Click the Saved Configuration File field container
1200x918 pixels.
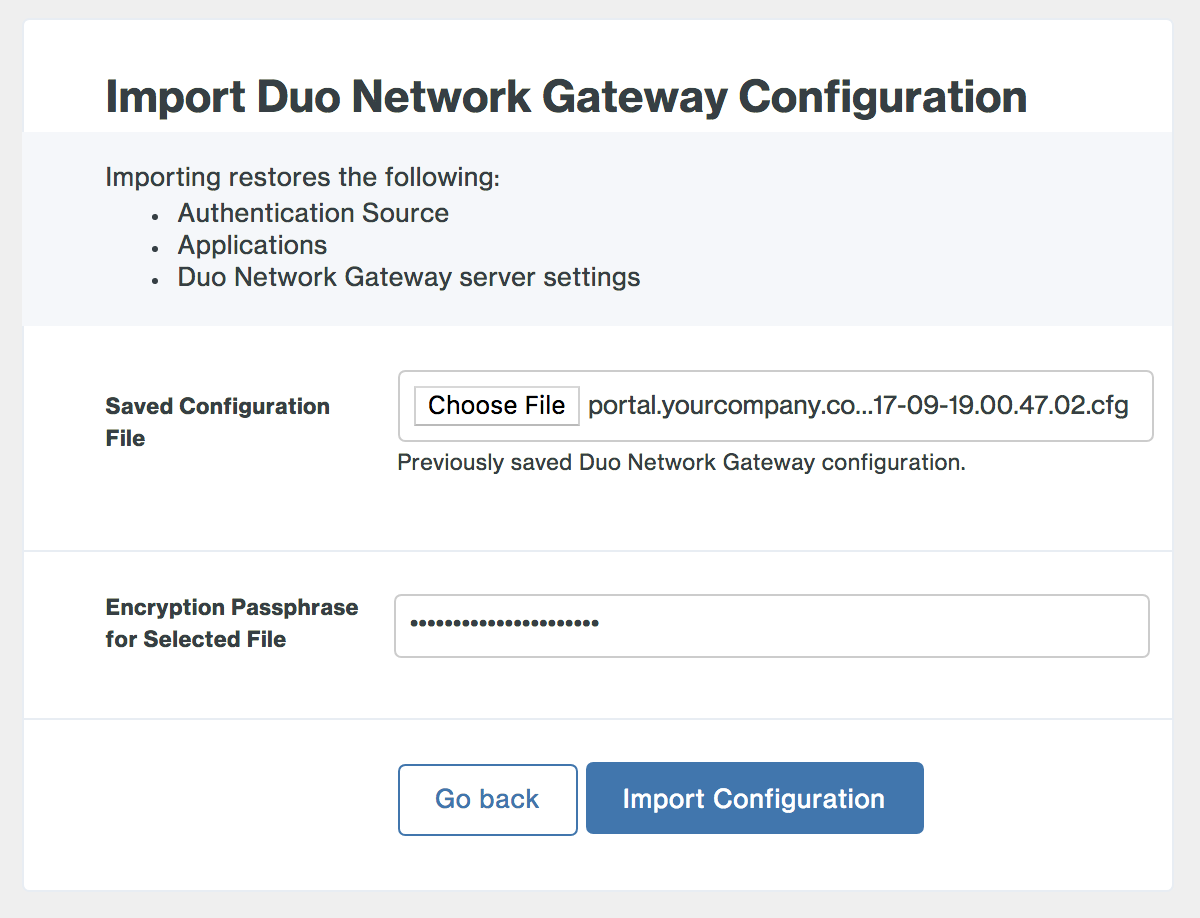point(775,405)
